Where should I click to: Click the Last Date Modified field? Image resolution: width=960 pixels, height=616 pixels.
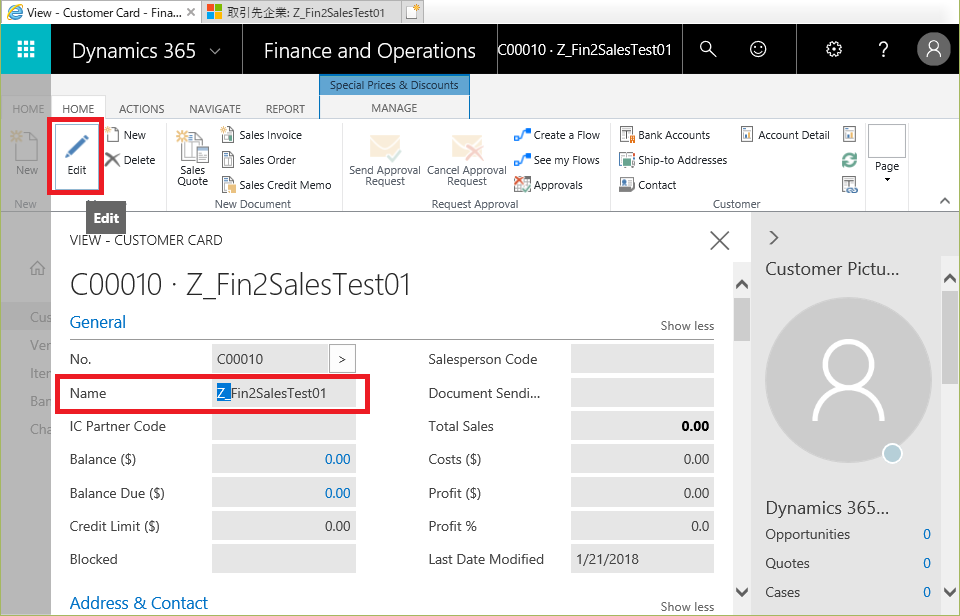642,559
